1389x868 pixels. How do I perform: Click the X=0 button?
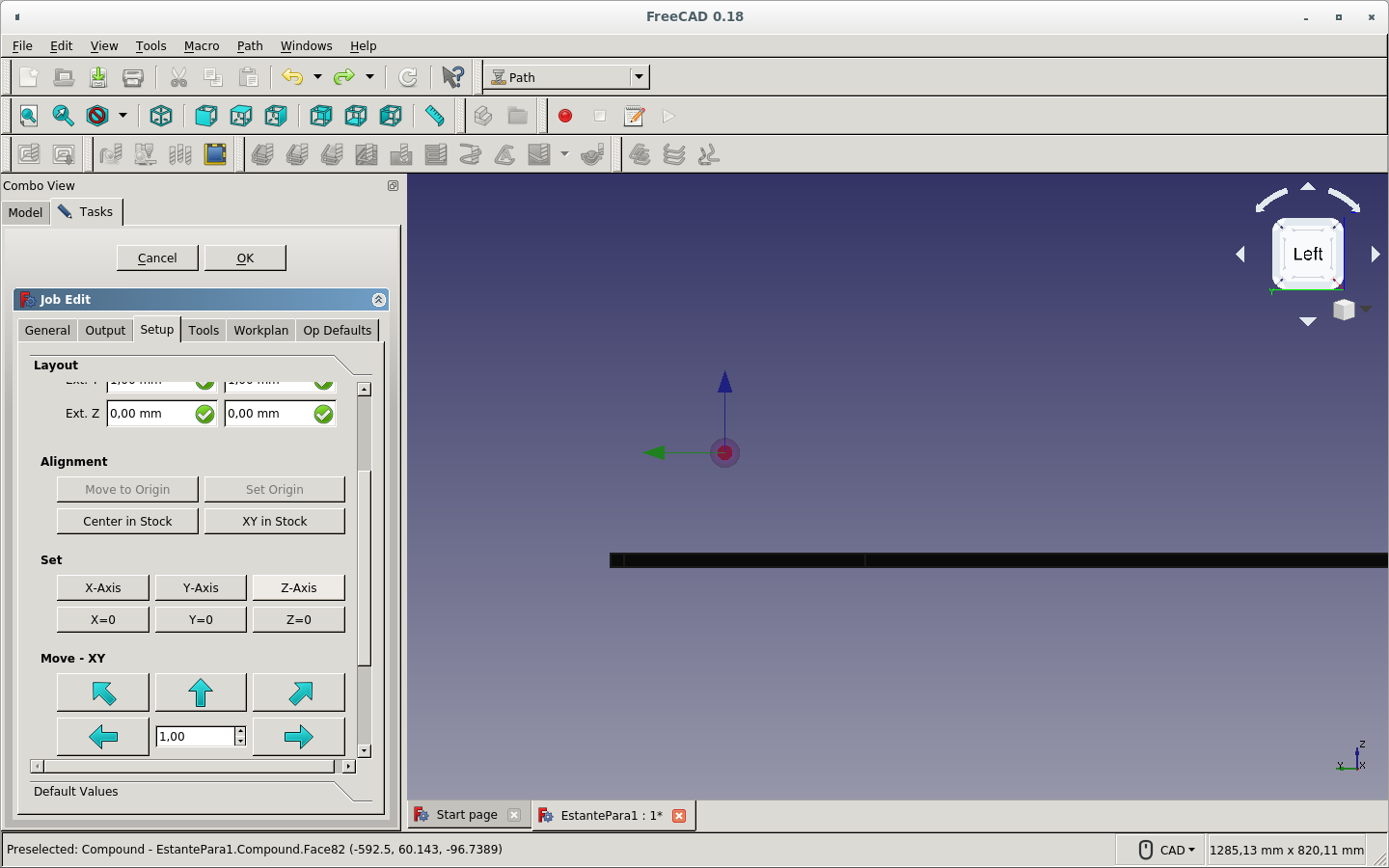[x=103, y=619]
